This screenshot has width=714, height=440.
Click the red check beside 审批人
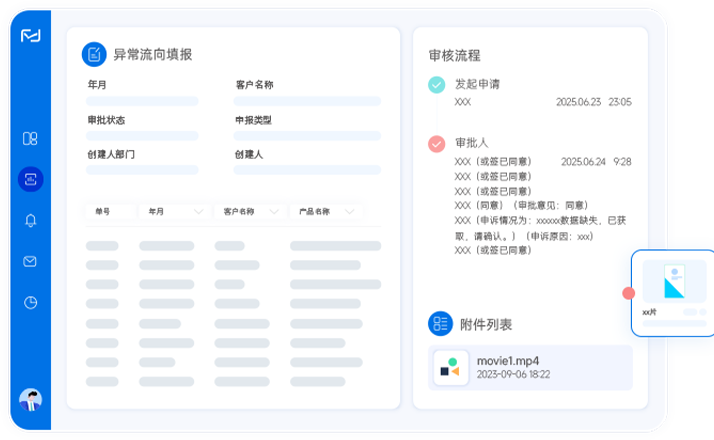click(x=436, y=144)
